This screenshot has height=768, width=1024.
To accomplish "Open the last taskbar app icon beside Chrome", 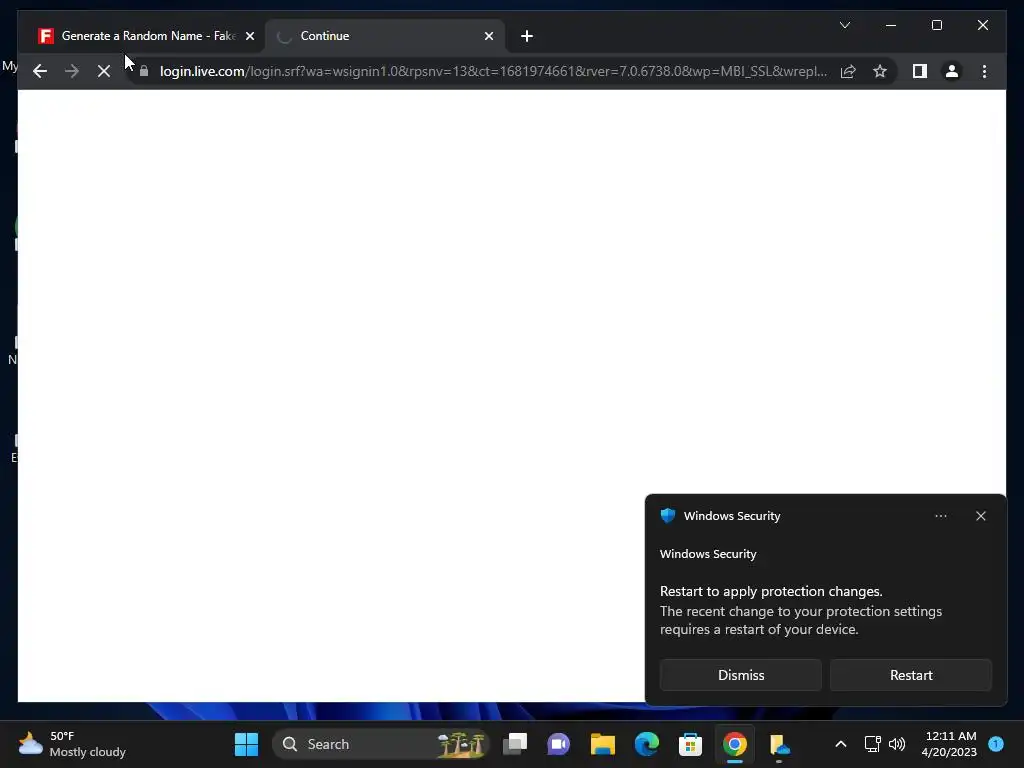I will coord(779,744).
